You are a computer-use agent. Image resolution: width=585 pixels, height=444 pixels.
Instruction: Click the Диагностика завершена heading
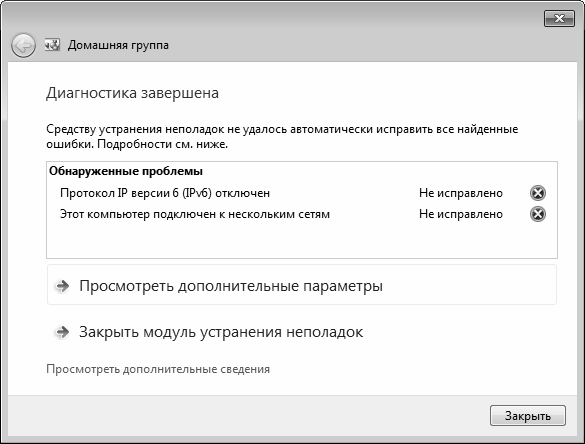point(132,93)
